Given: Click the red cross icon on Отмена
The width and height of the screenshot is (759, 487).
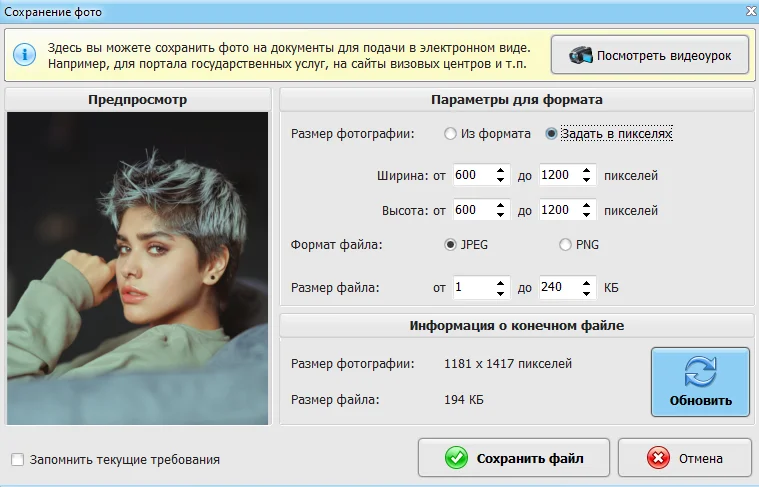Looking at the screenshot, I should tap(658, 458).
